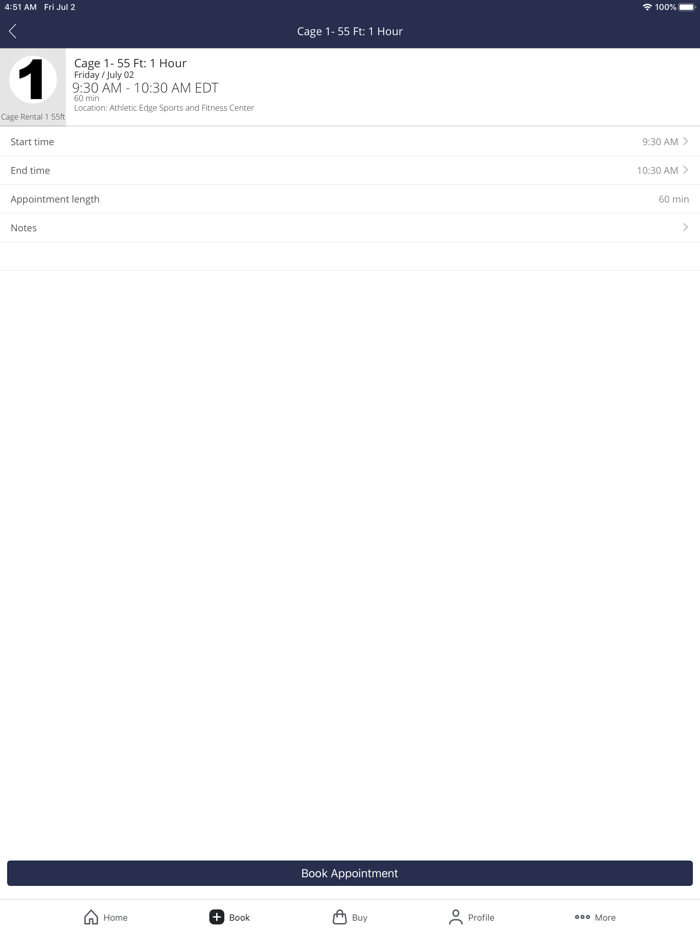Switch to the More tab label
This screenshot has width=700, height=934.
(605, 917)
